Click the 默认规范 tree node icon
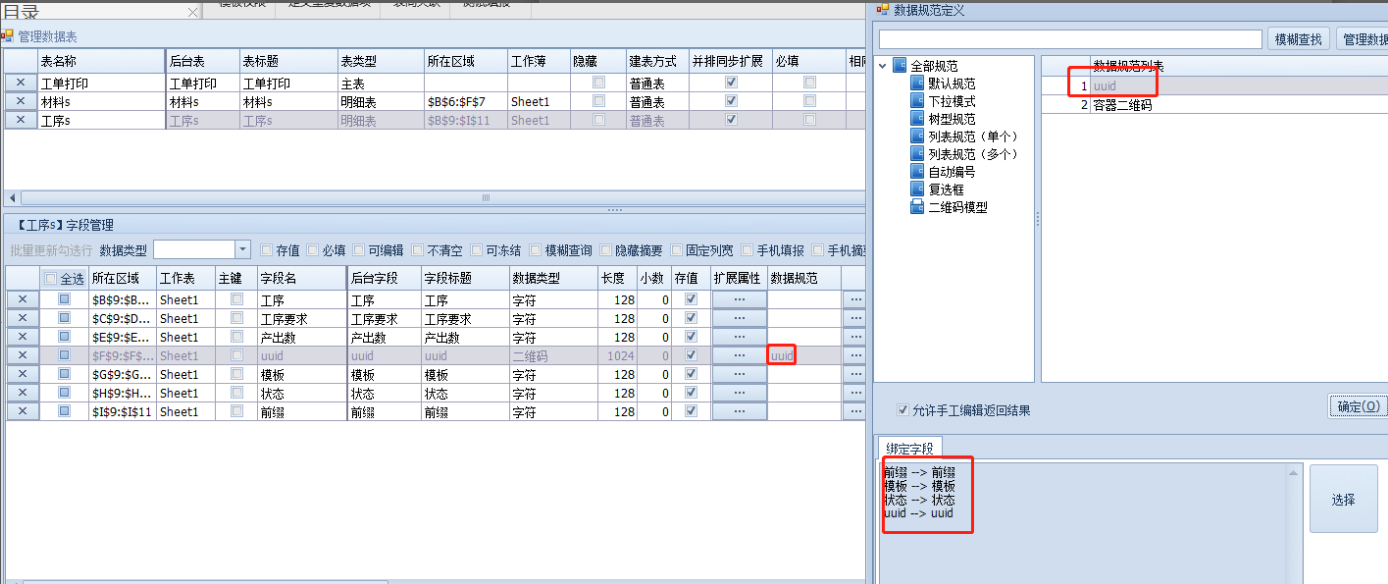Image resolution: width=1388 pixels, height=584 pixels. (918, 84)
